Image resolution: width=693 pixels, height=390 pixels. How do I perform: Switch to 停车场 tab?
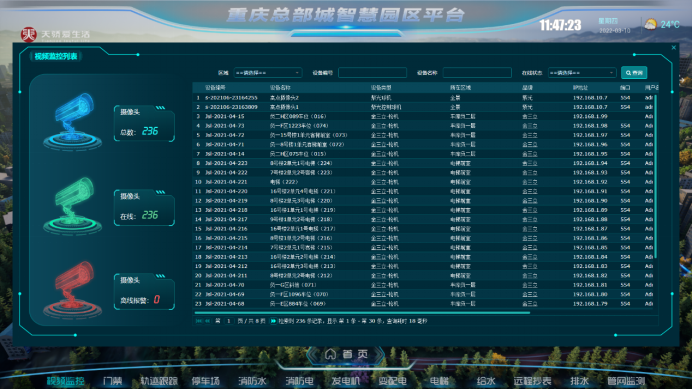[206, 381]
